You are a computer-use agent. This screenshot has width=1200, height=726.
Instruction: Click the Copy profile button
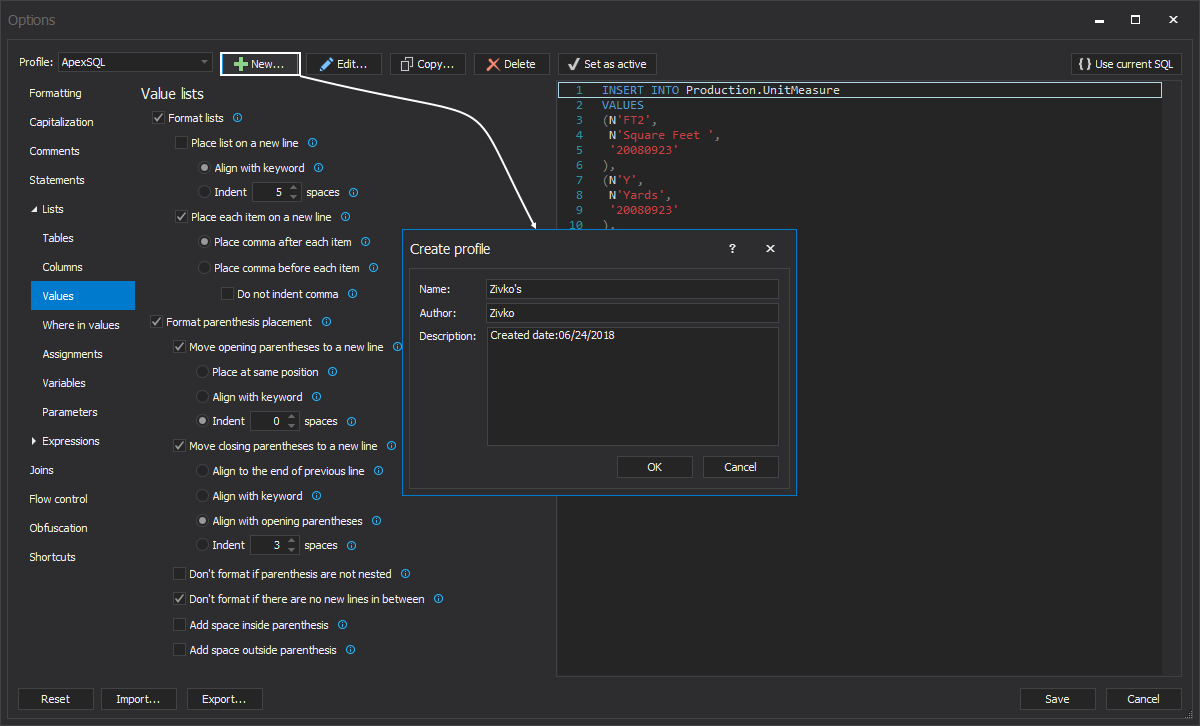(427, 64)
